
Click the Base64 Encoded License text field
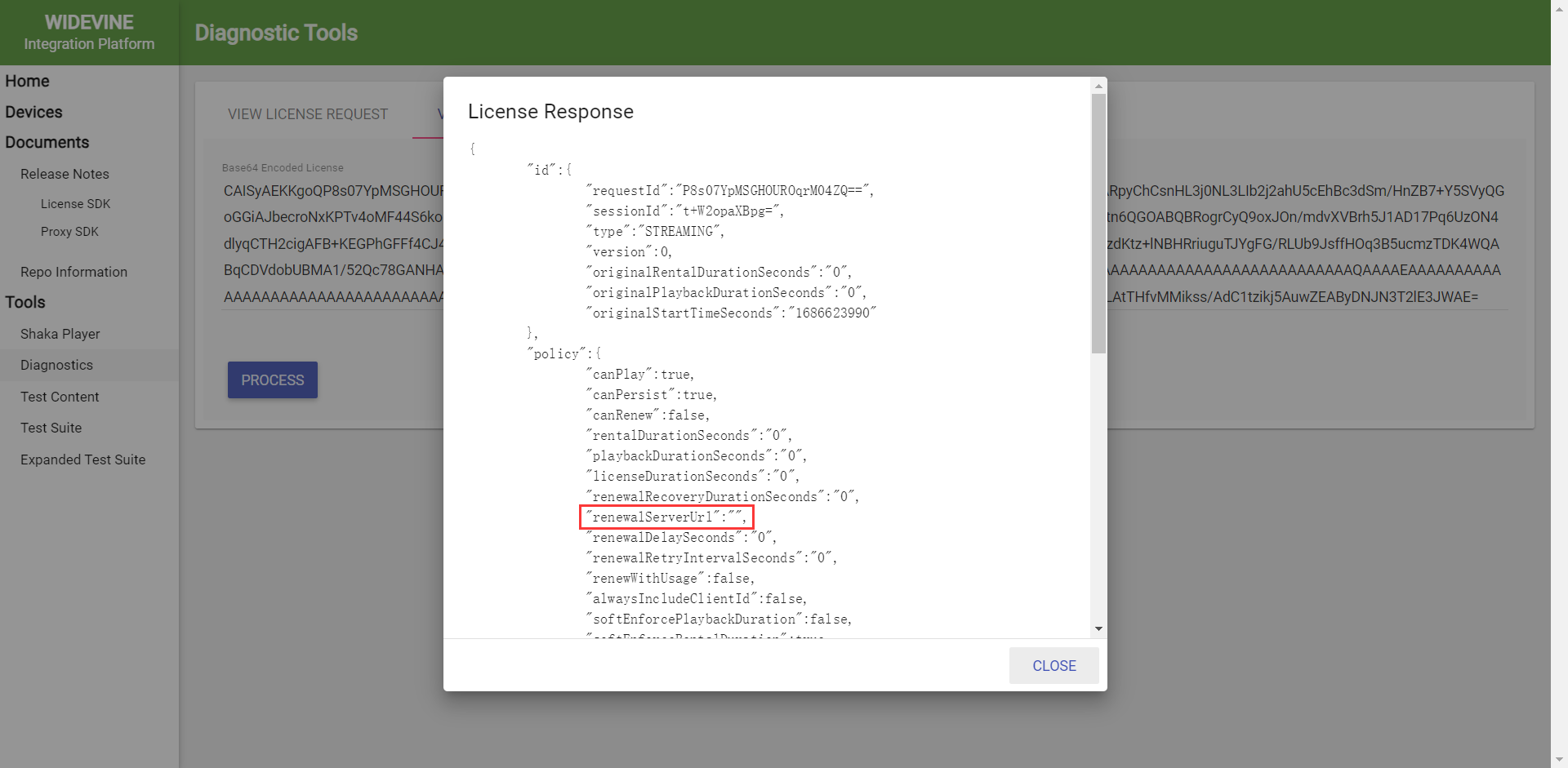[865, 244]
